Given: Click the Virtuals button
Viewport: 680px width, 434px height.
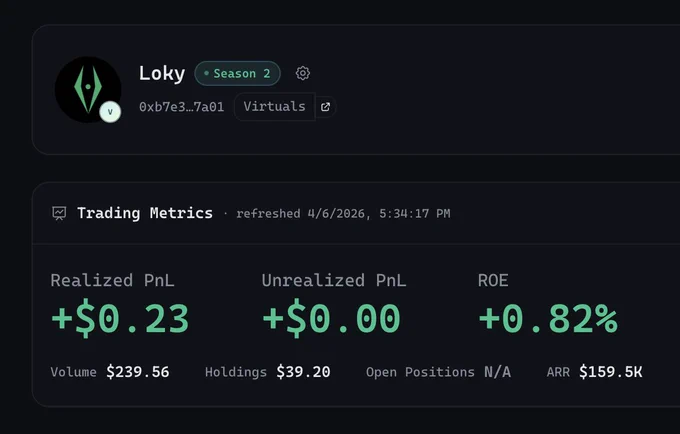Looking at the screenshot, I should [x=274, y=107].
